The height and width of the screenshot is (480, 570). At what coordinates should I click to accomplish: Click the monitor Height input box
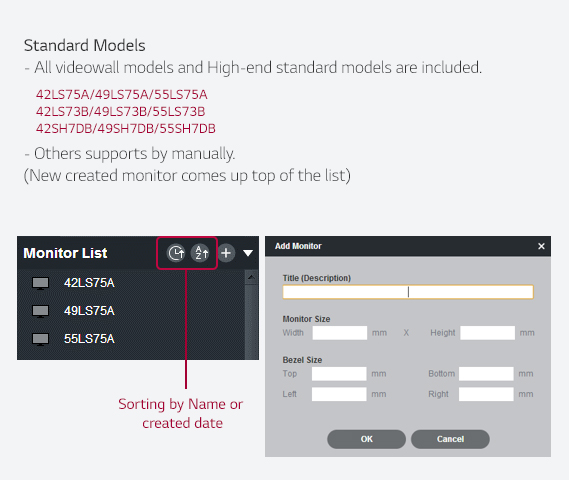(487, 333)
